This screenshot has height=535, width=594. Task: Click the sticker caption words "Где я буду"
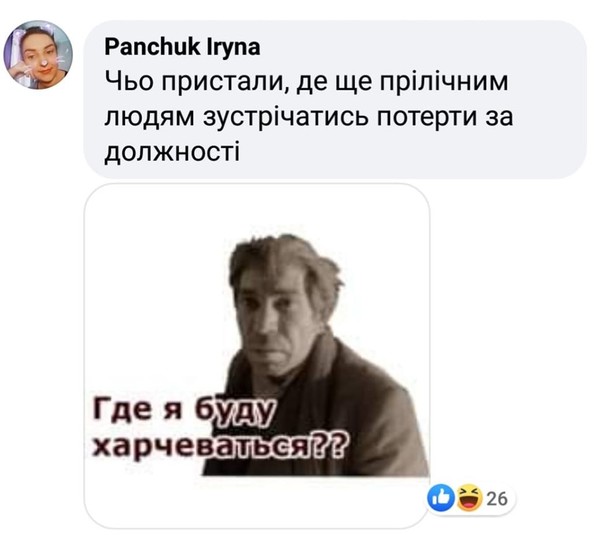pyautogui.click(x=183, y=412)
